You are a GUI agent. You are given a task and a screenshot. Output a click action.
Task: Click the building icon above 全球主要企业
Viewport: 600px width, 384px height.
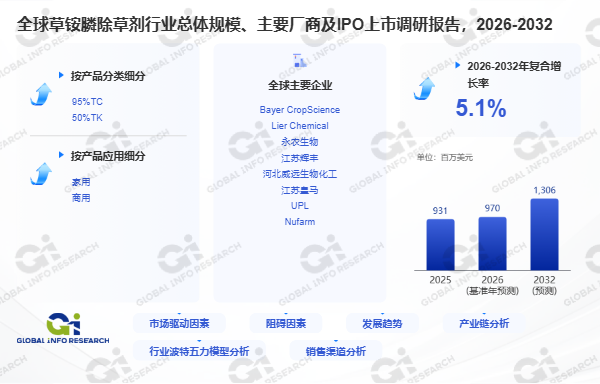[300, 61]
